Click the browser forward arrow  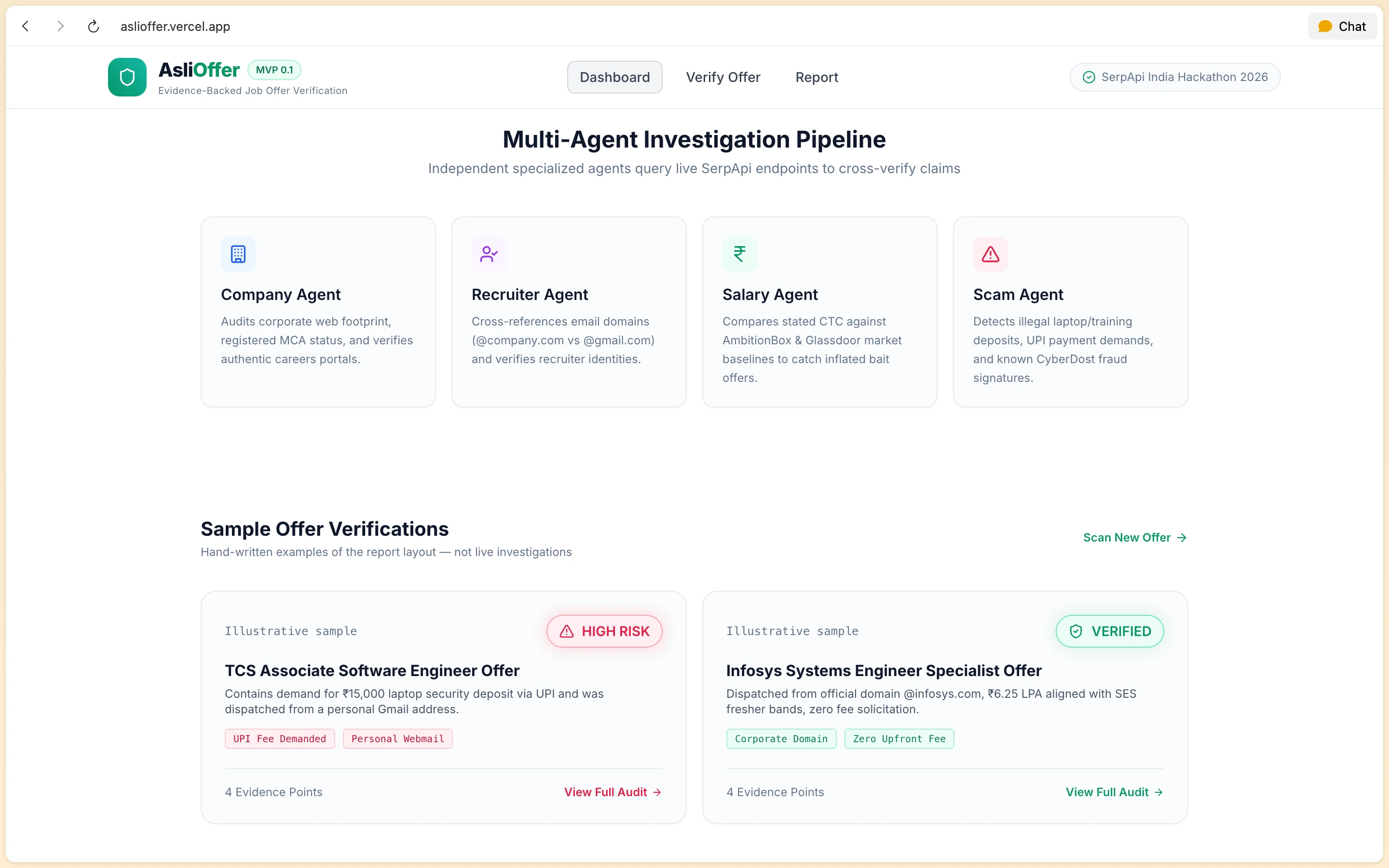[60, 27]
